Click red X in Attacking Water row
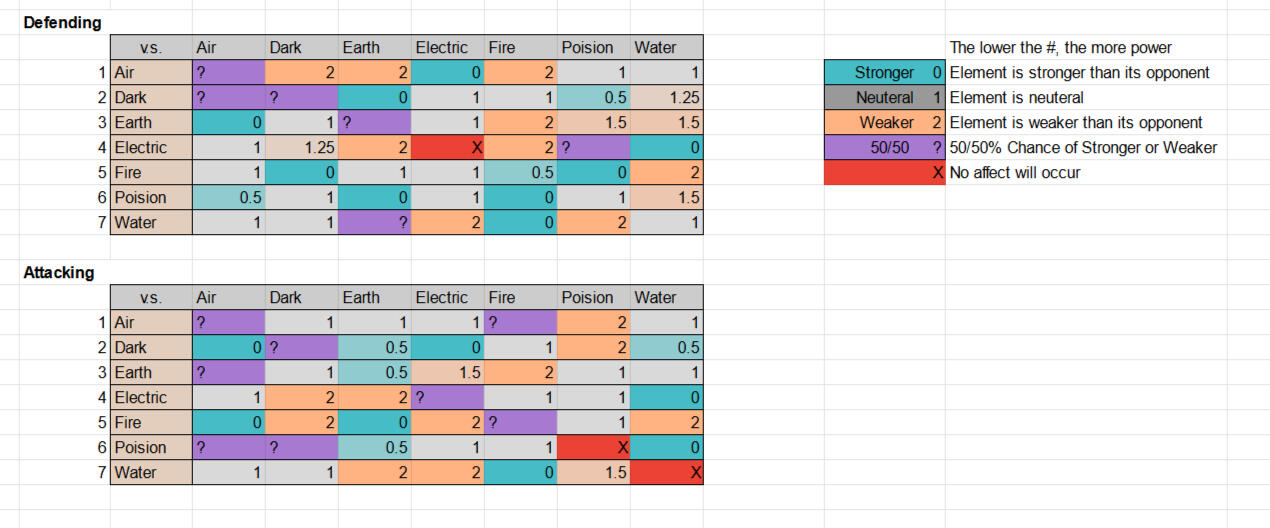 tap(666, 473)
